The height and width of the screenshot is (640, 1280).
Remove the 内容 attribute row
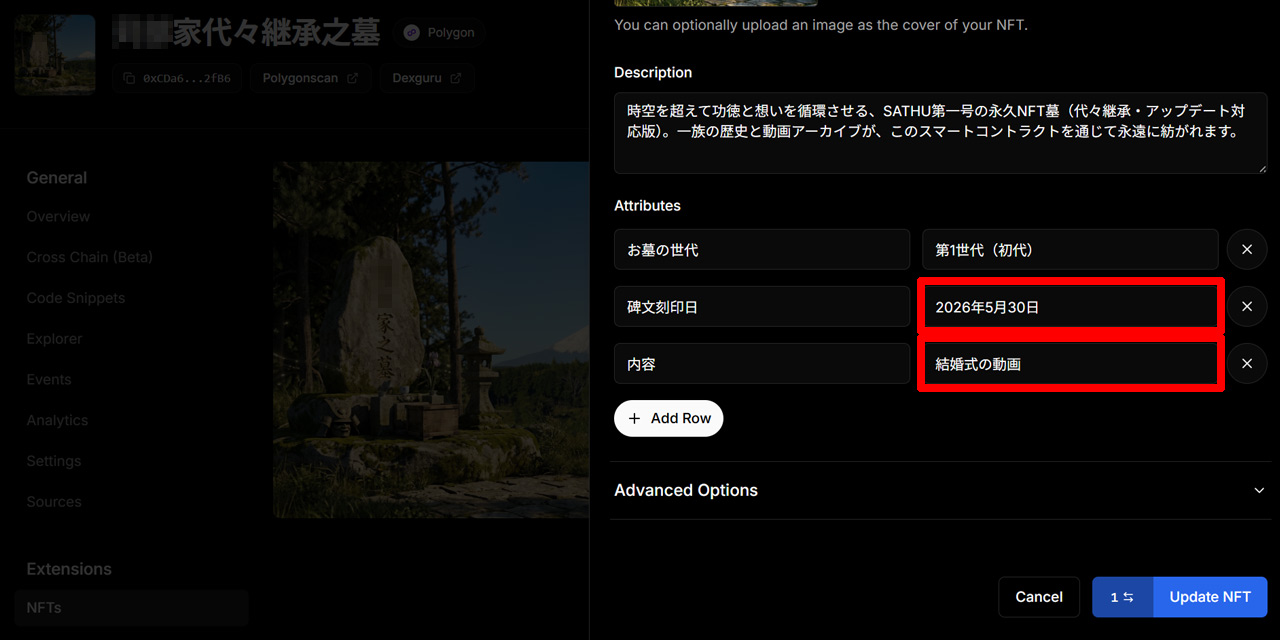[1247, 364]
